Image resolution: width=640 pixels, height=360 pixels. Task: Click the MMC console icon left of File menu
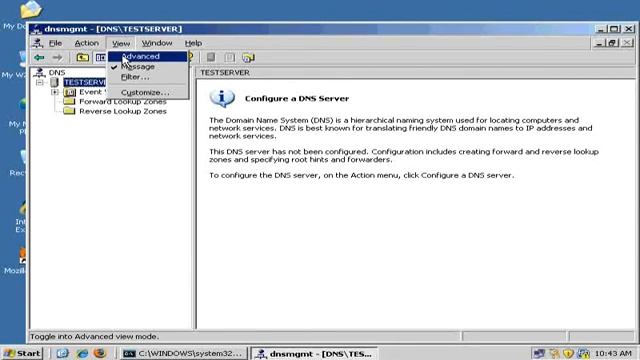pyautogui.click(x=38, y=43)
